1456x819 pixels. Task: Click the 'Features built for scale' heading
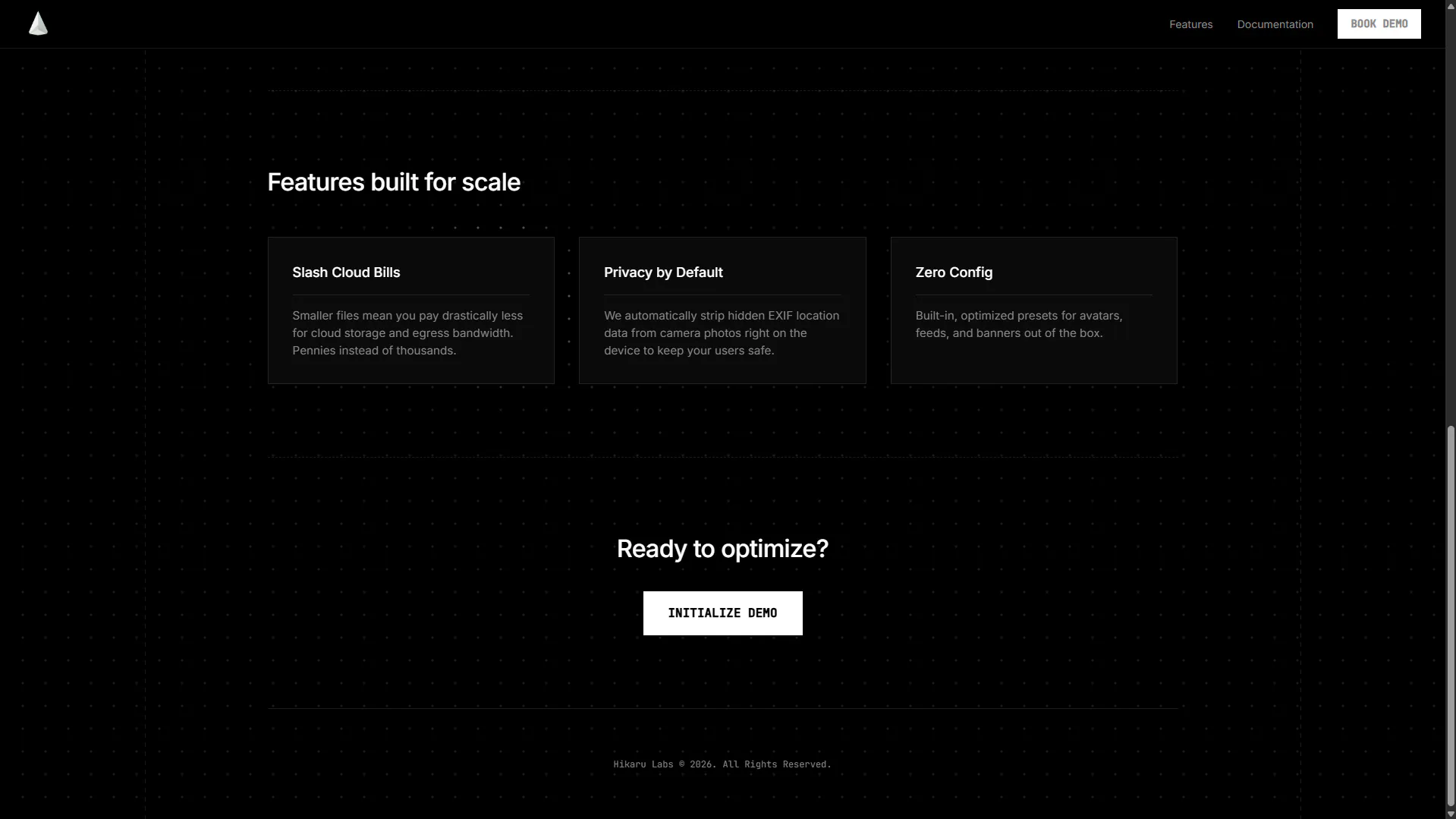(x=394, y=182)
